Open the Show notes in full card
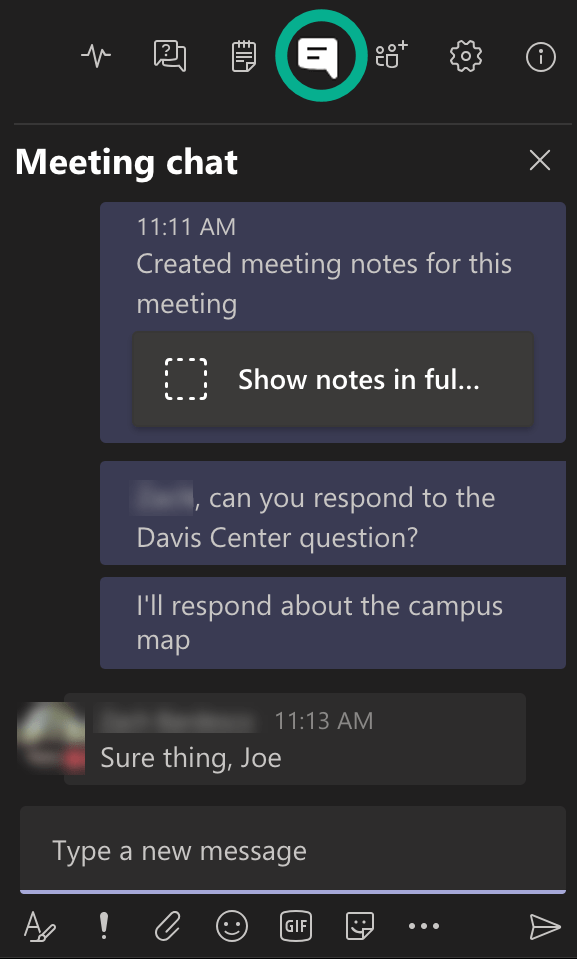This screenshot has height=959, width=577. (x=333, y=380)
